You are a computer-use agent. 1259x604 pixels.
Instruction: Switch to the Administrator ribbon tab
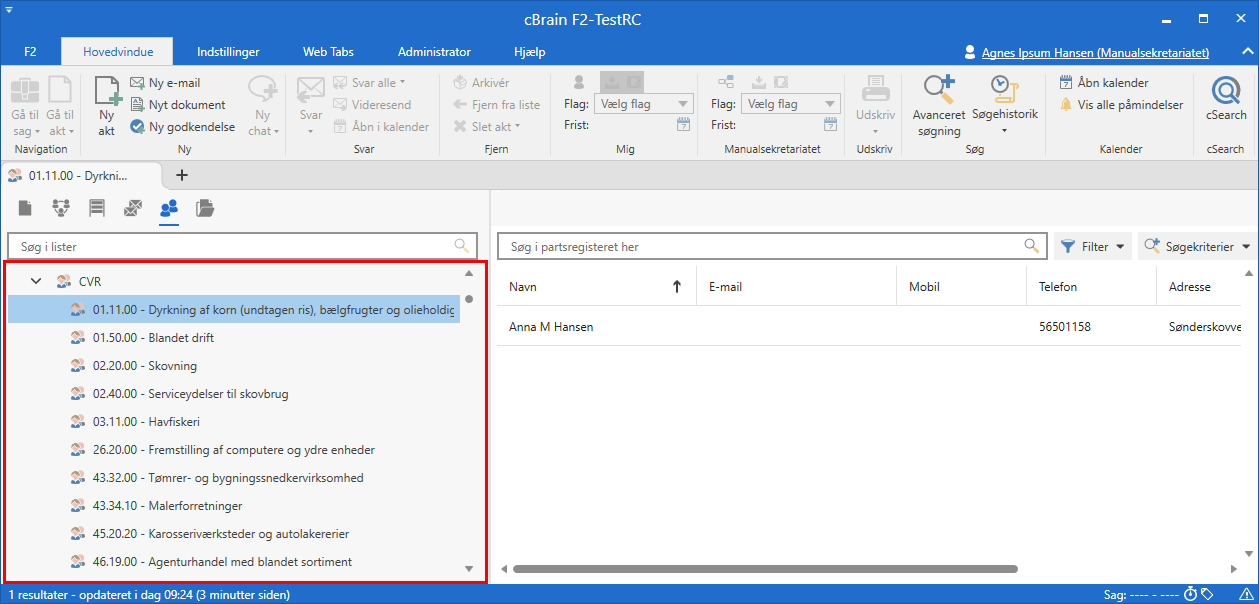pos(434,52)
